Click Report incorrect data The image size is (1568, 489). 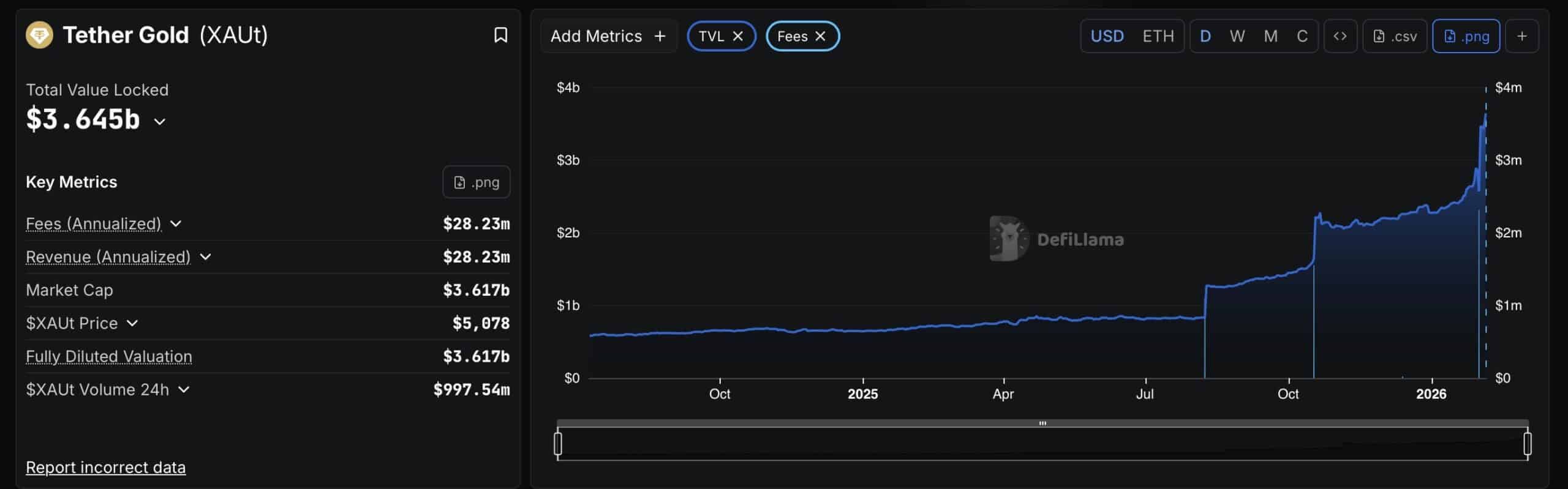(x=105, y=467)
